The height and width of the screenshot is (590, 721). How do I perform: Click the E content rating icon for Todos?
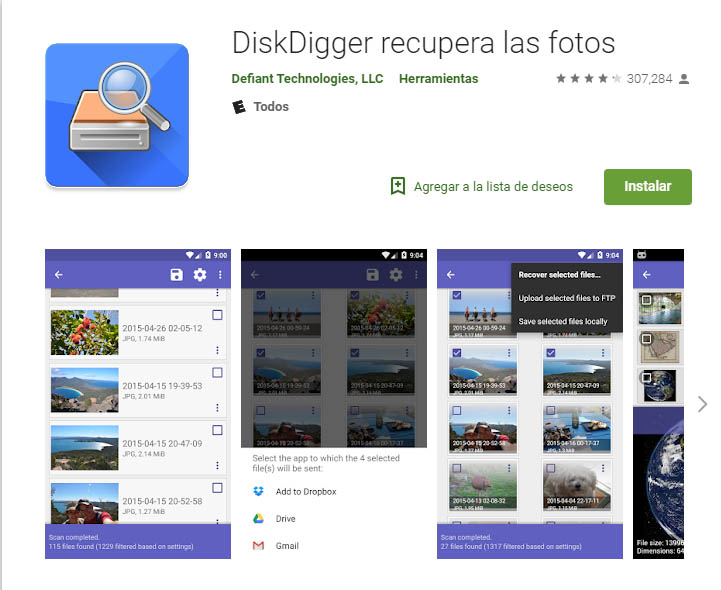[x=238, y=107]
